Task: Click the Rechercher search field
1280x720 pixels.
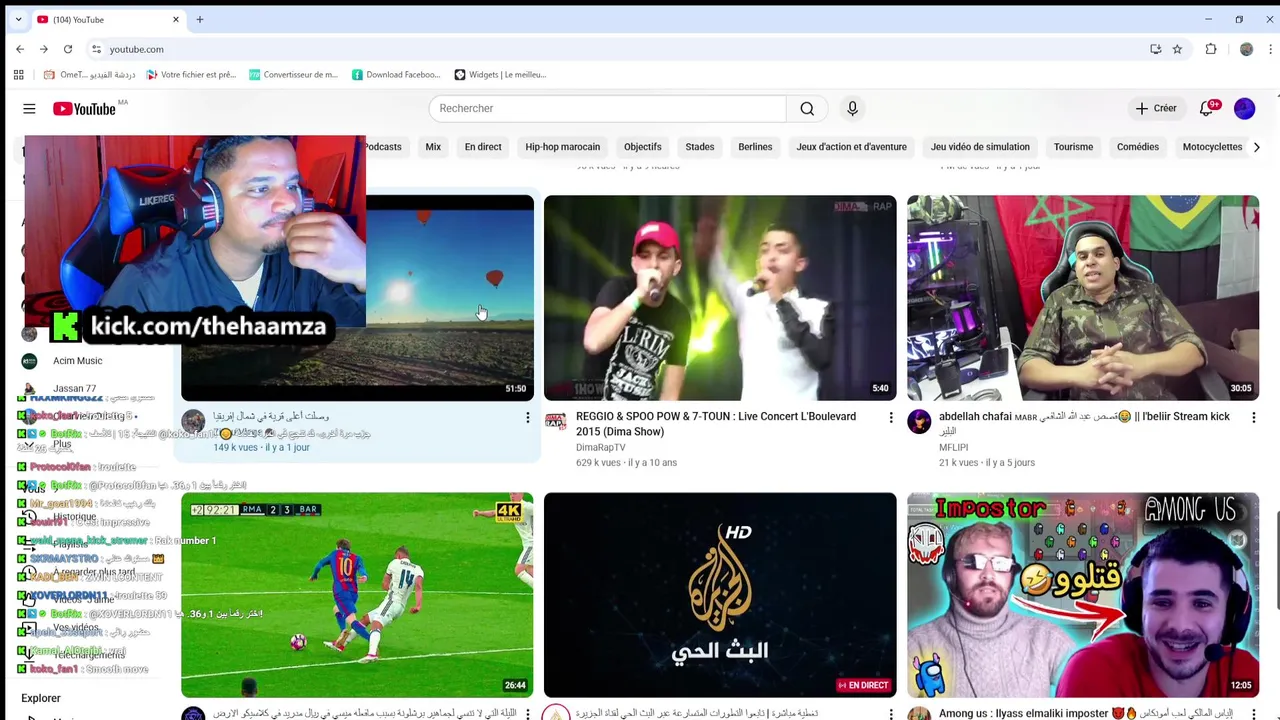Action: tap(607, 108)
